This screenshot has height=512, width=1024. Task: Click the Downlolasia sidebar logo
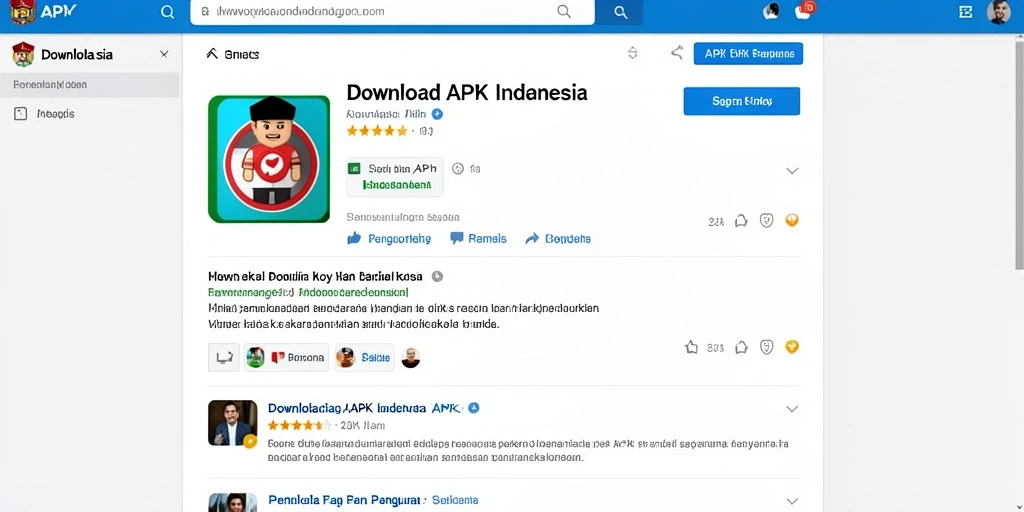(x=23, y=54)
